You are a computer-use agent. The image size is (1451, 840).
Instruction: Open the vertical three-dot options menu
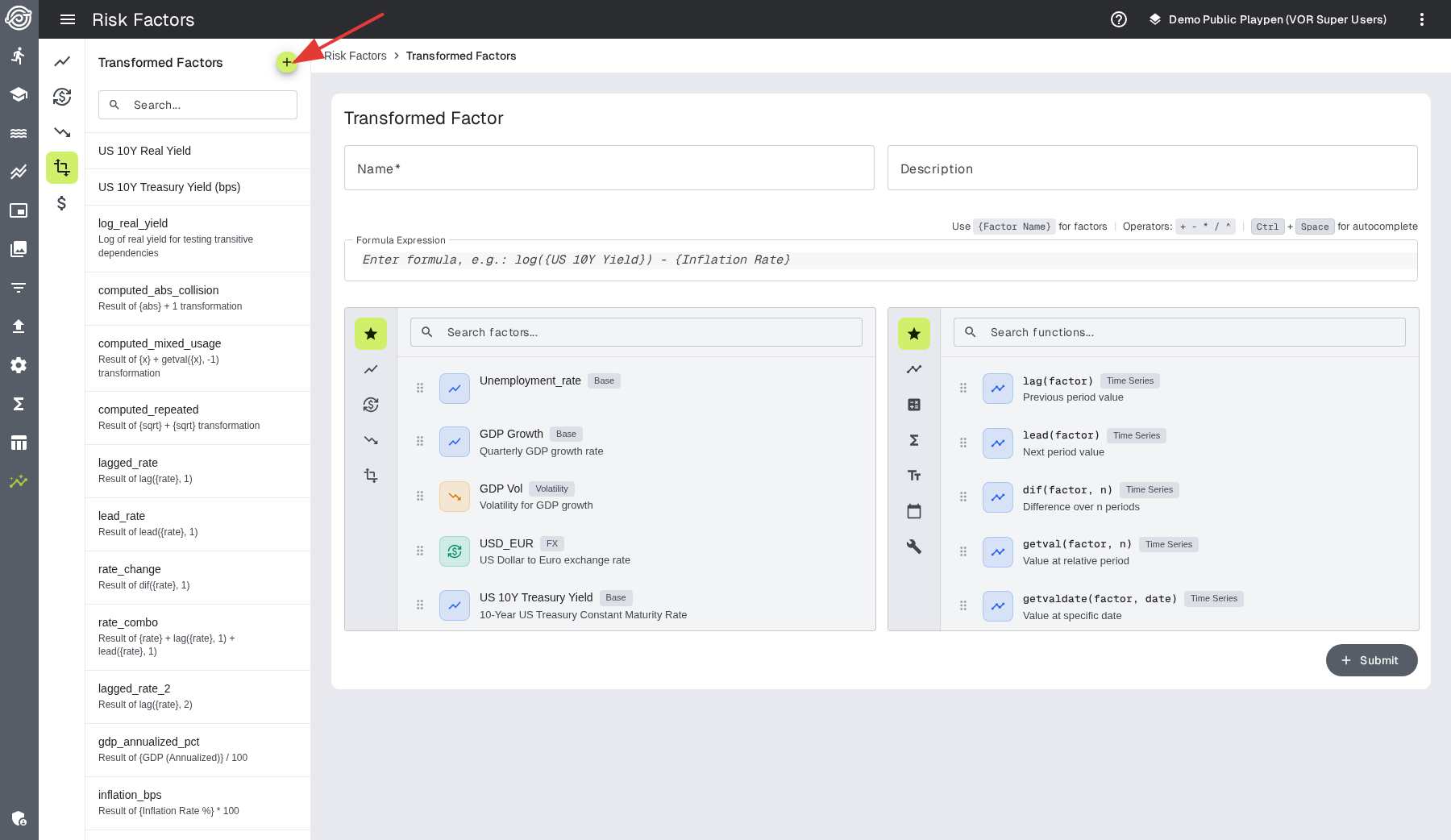click(x=1421, y=19)
